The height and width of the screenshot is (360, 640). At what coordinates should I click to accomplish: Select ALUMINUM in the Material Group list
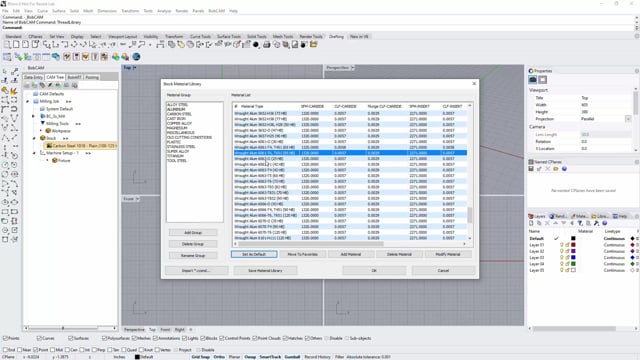[176, 109]
